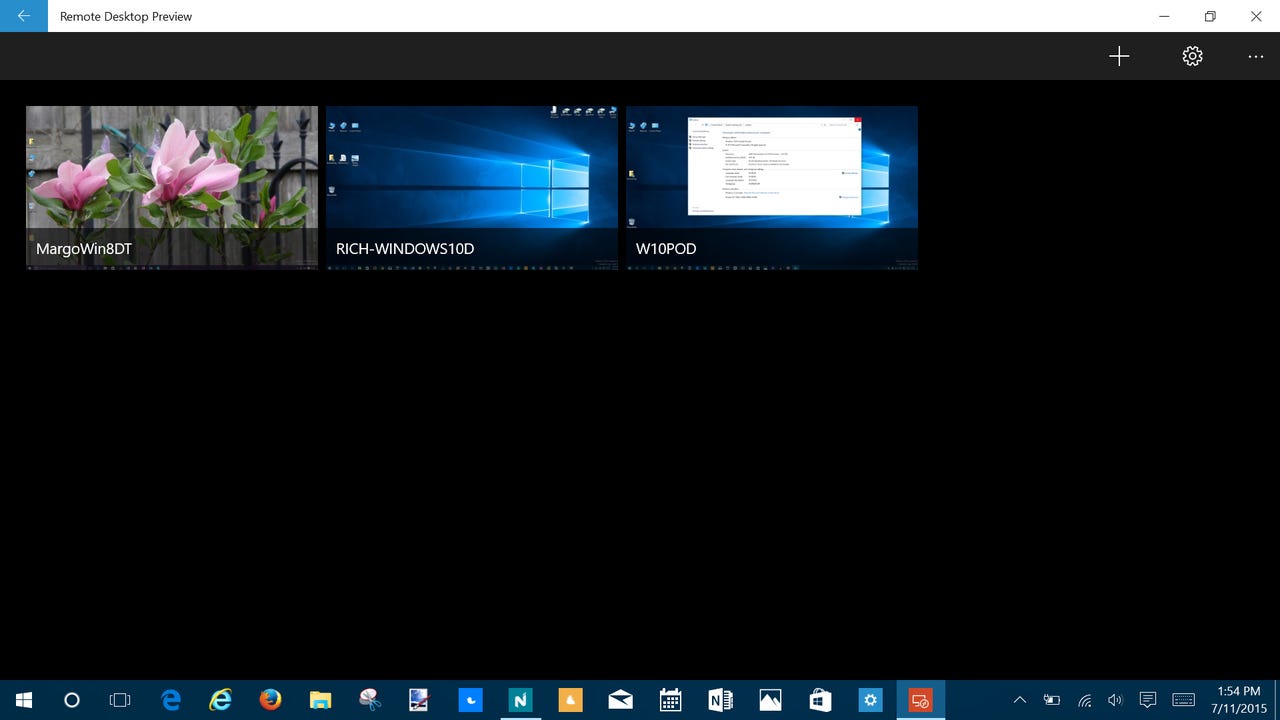Go back using the back arrow
Image resolution: width=1280 pixels, height=720 pixels.
pyautogui.click(x=22, y=16)
